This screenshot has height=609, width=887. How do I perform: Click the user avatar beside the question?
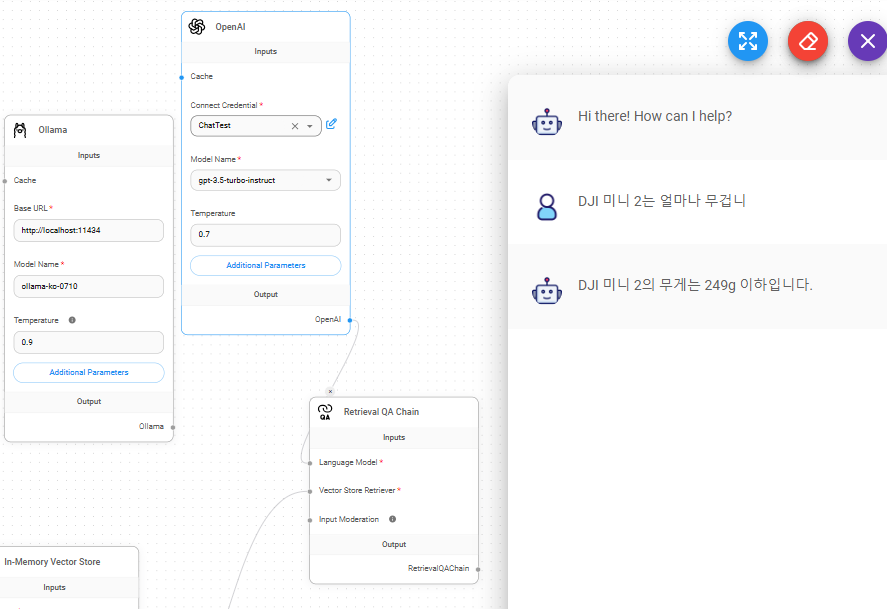pos(546,207)
